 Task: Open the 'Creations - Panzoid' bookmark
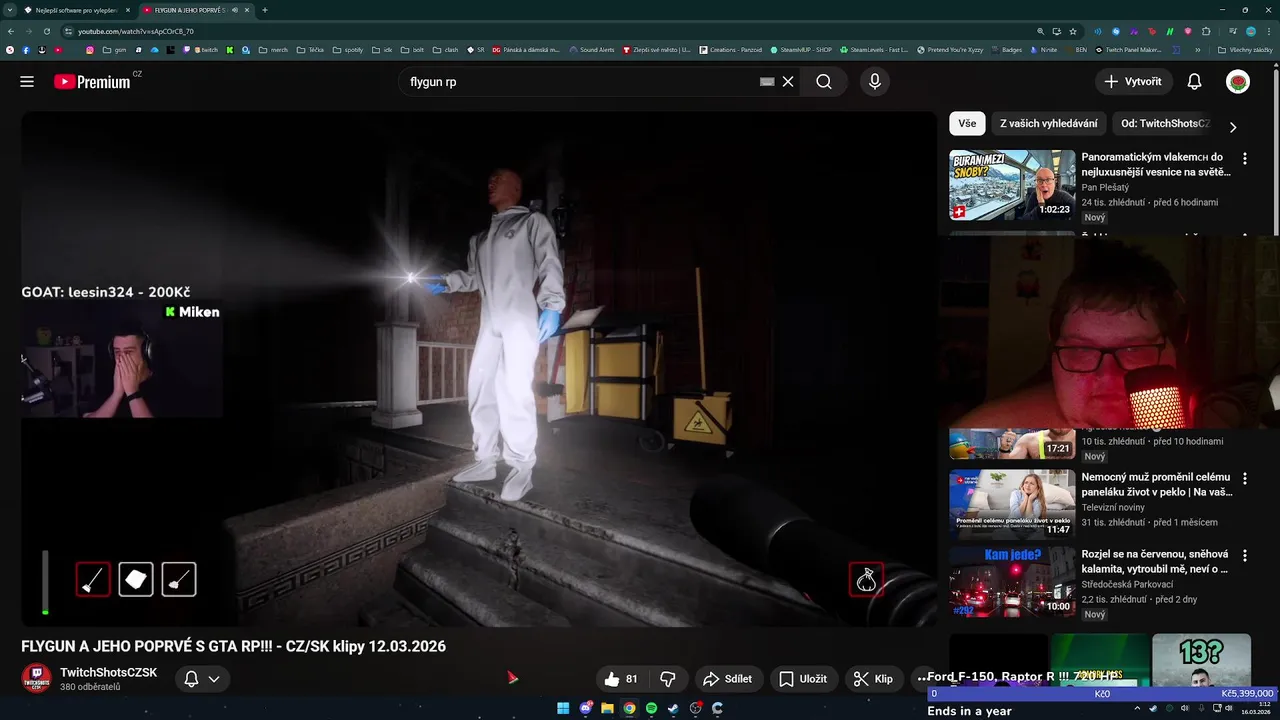[730, 50]
